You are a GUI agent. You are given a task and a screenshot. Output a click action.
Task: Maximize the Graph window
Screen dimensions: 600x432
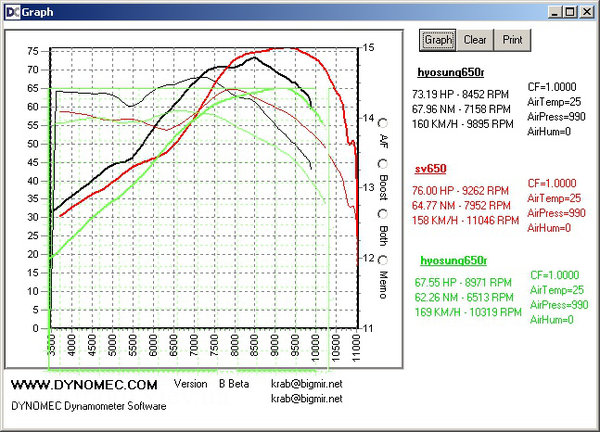[570, 12]
